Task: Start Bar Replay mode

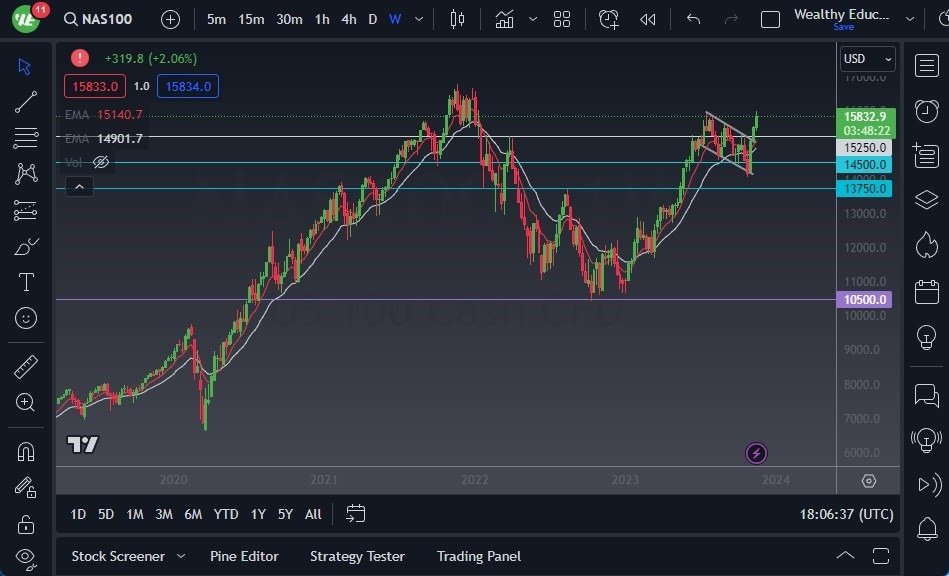Action: tap(647, 18)
